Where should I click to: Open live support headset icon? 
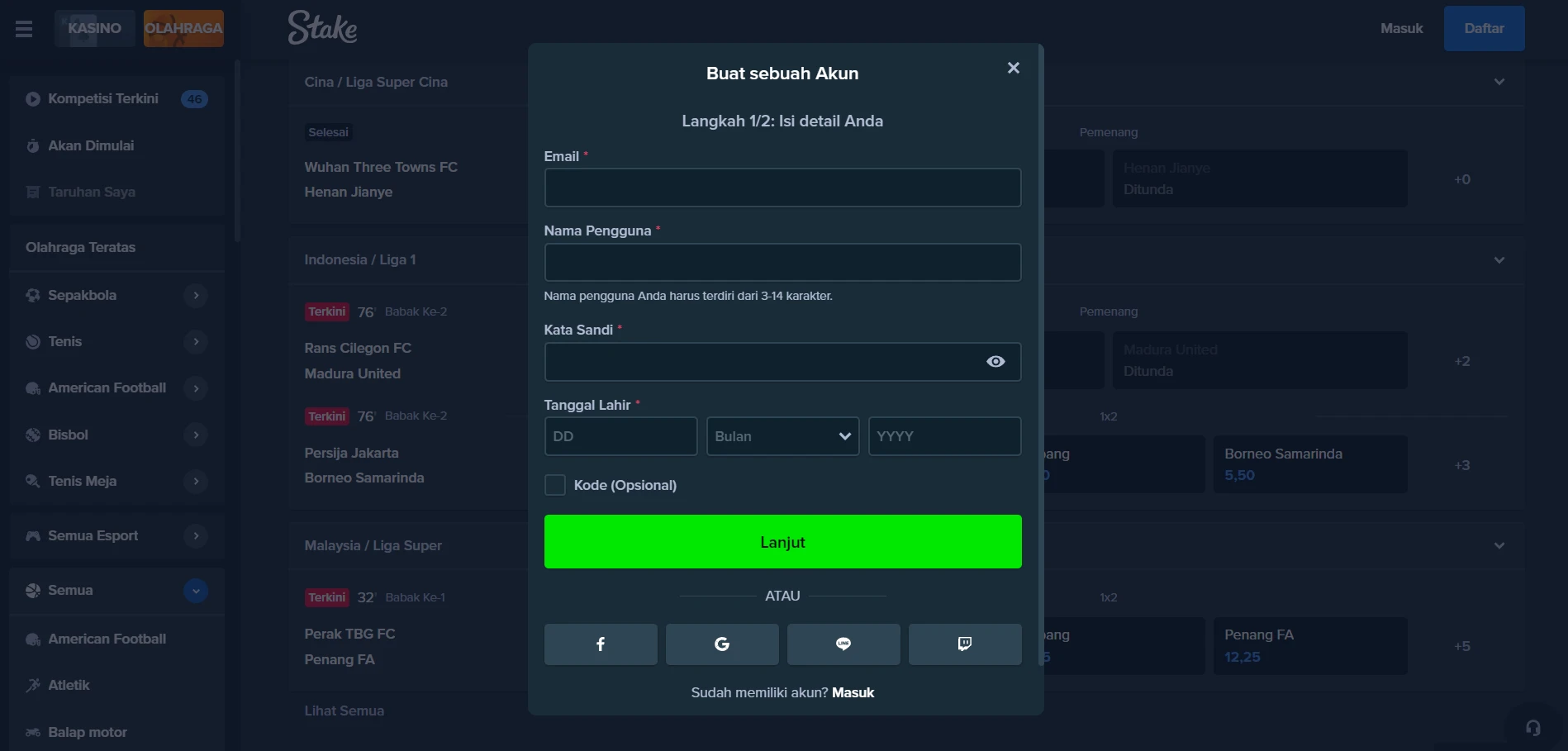tap(1533, 728)
